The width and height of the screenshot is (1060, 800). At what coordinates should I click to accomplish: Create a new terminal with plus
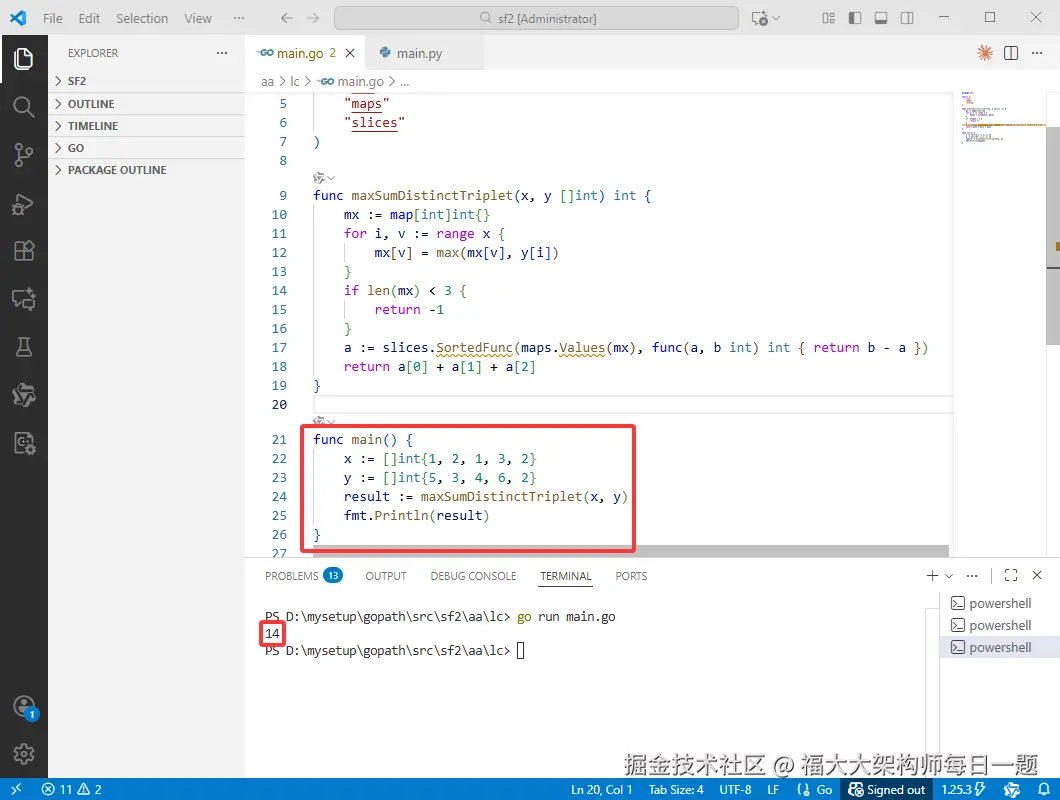(x=932, y=575)
